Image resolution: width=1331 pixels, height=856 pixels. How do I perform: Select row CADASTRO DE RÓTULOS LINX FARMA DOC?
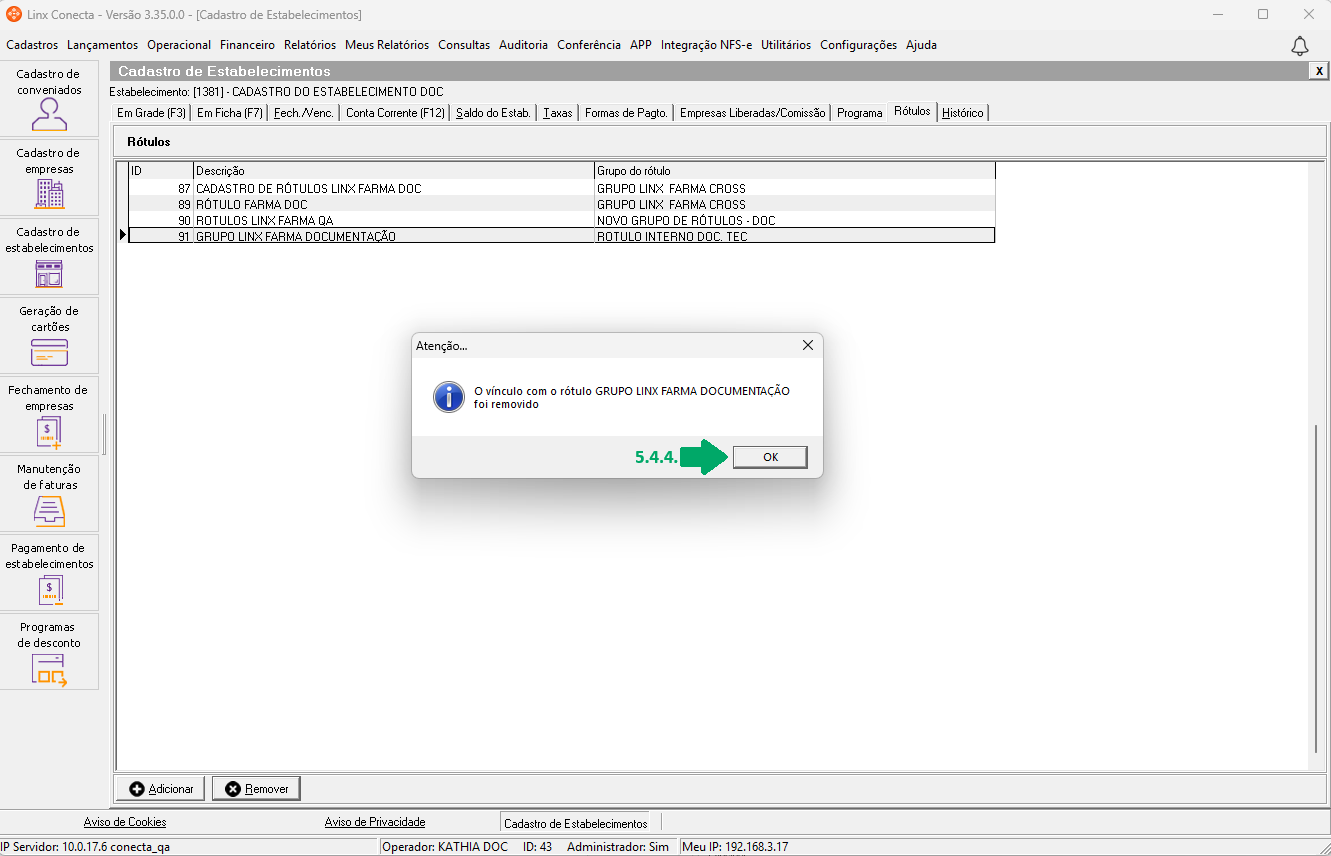[x=562, y=188]
